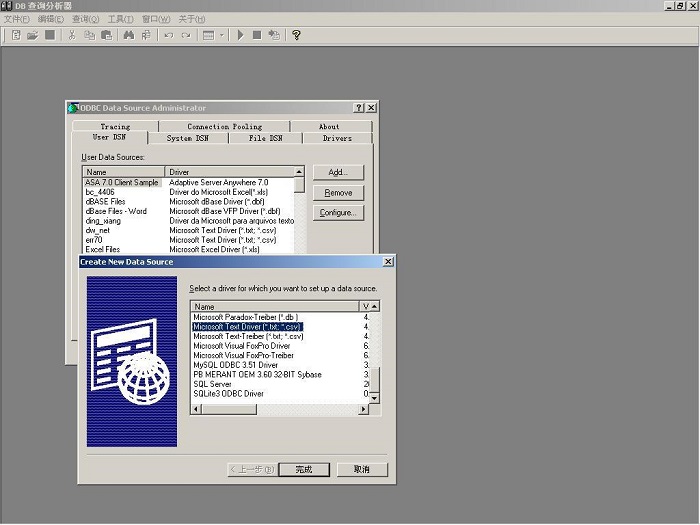This screenshot has width=700, height=525.
Task: Select 'ASA 7.0 Client Sample' data source
Action: click(x=121, y=182)
